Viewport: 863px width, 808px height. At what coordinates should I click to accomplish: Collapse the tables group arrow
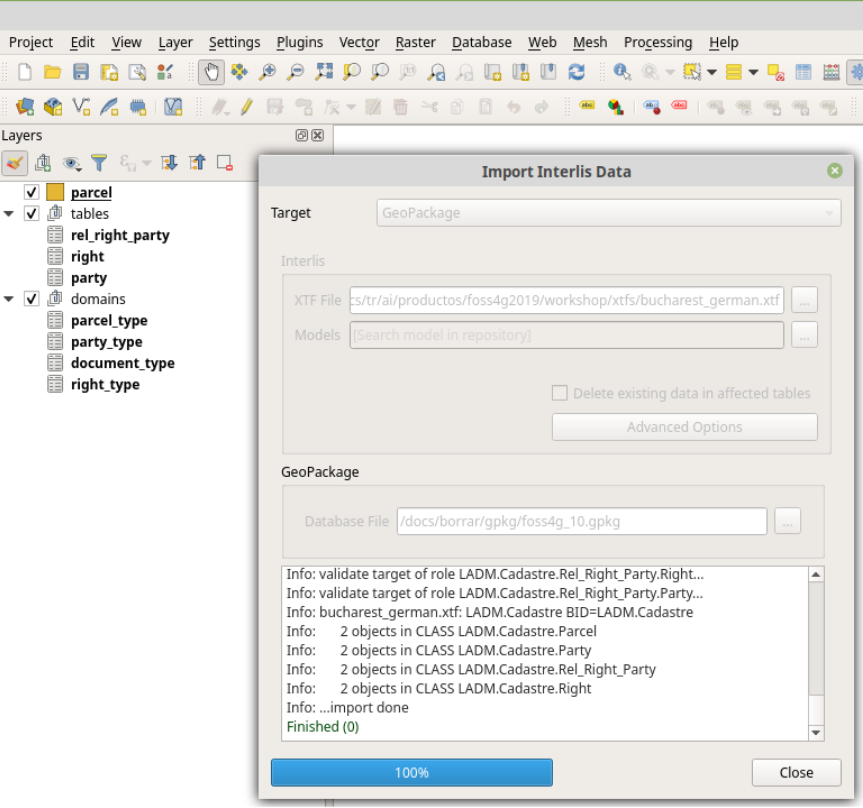(x=8, y=214)
